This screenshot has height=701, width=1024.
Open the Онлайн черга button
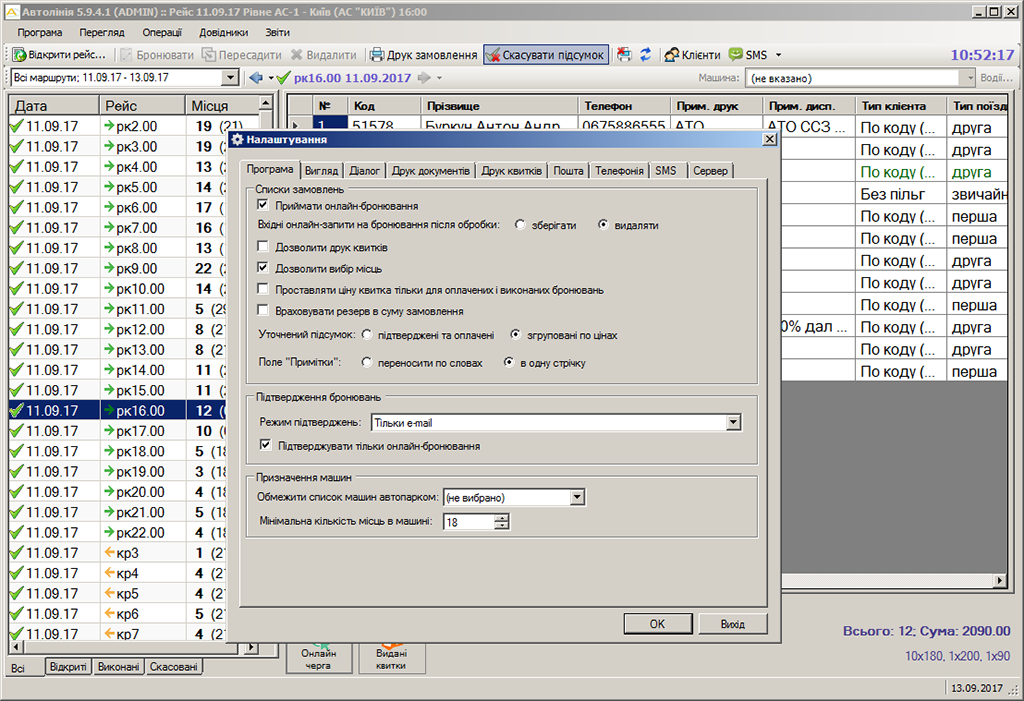coord(319,658)
